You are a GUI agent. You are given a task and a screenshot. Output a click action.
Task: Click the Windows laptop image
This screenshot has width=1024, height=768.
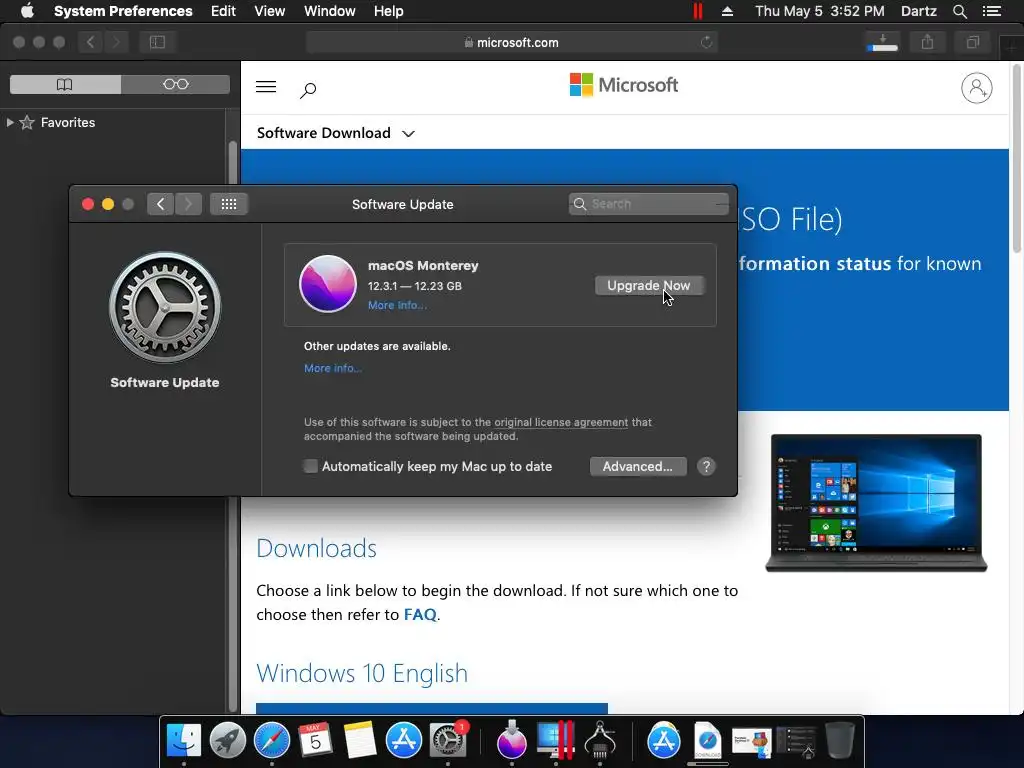[x=876, y=503]
